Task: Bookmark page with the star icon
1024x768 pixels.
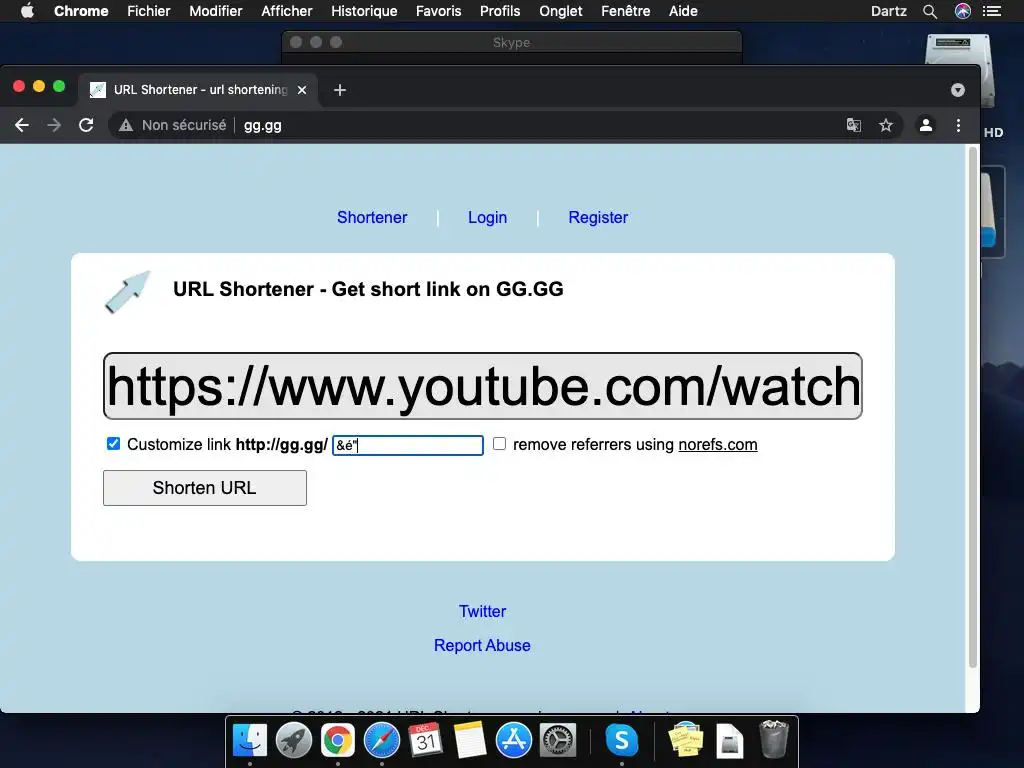Action: tap(886, 125)
